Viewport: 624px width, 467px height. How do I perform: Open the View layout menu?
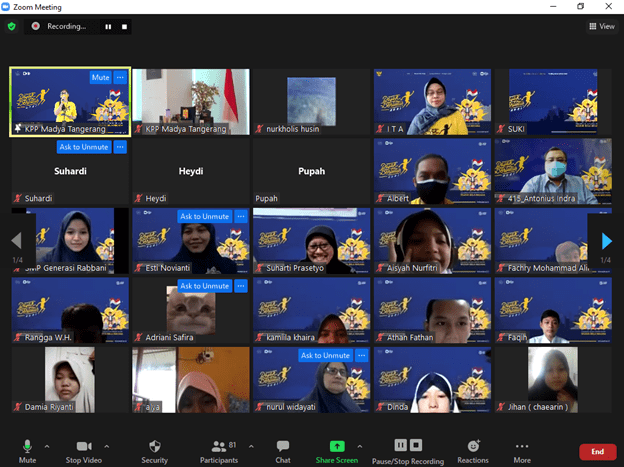(x=602, y=26)
